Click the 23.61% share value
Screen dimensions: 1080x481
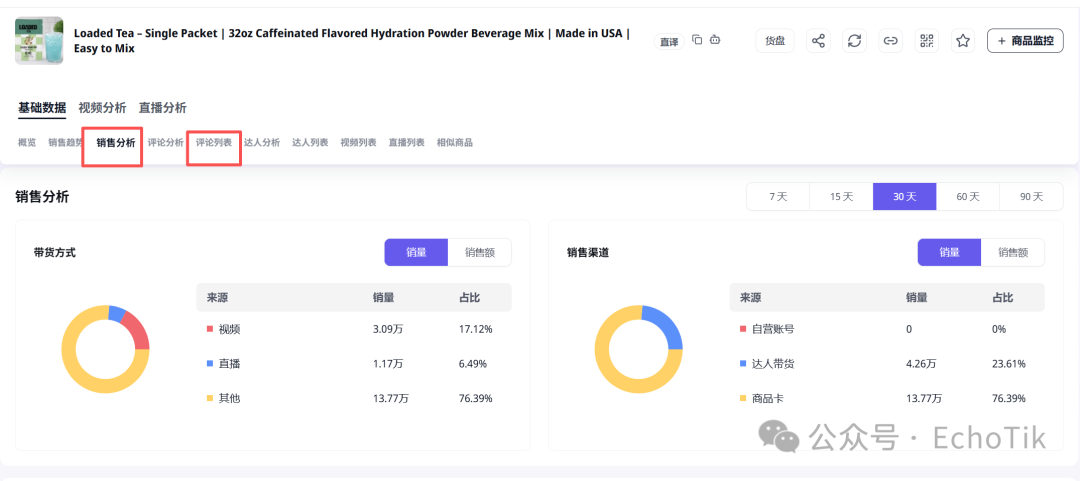(1008, 364)
